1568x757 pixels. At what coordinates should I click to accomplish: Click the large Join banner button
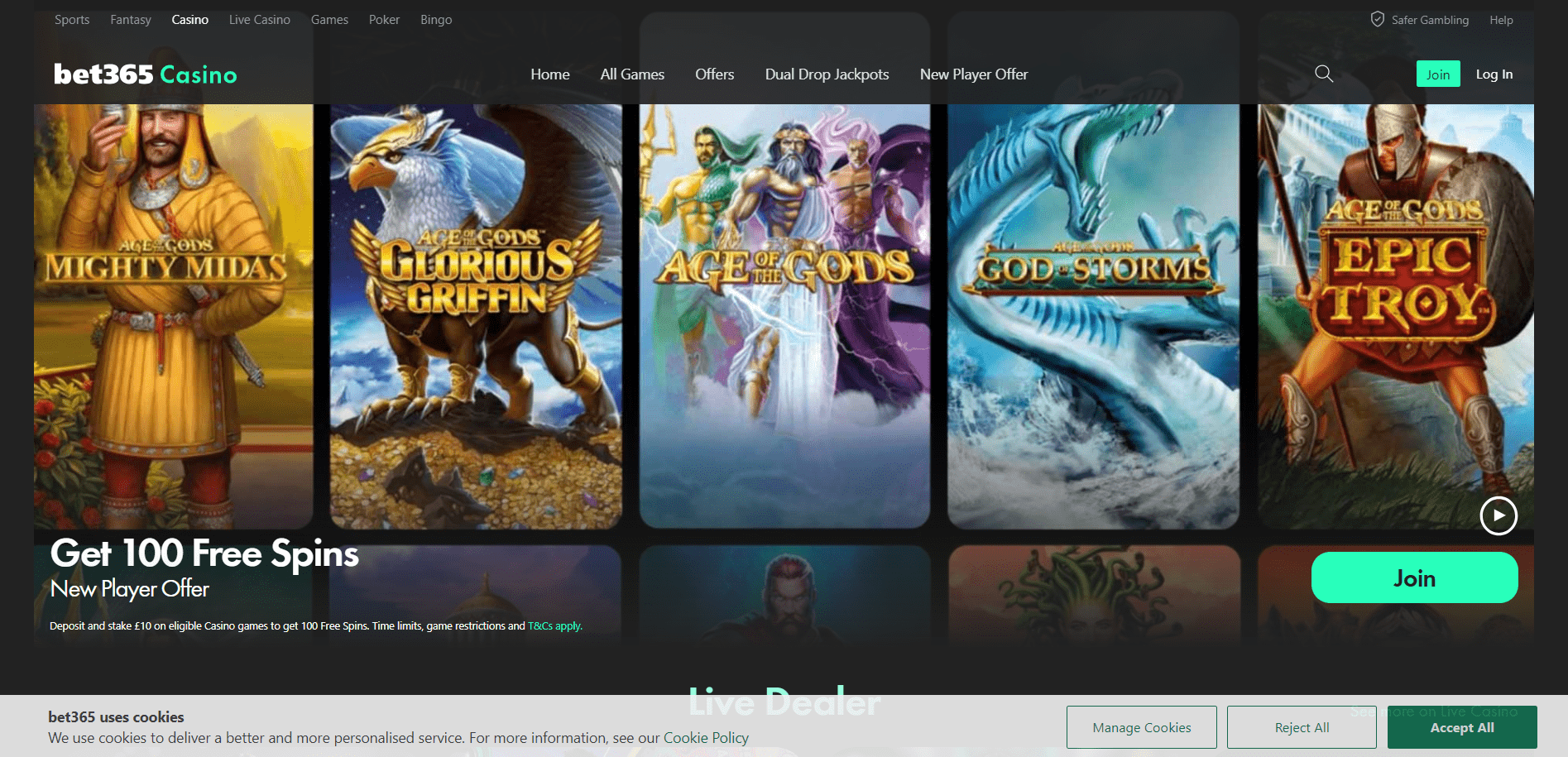tap(1415, 577)
